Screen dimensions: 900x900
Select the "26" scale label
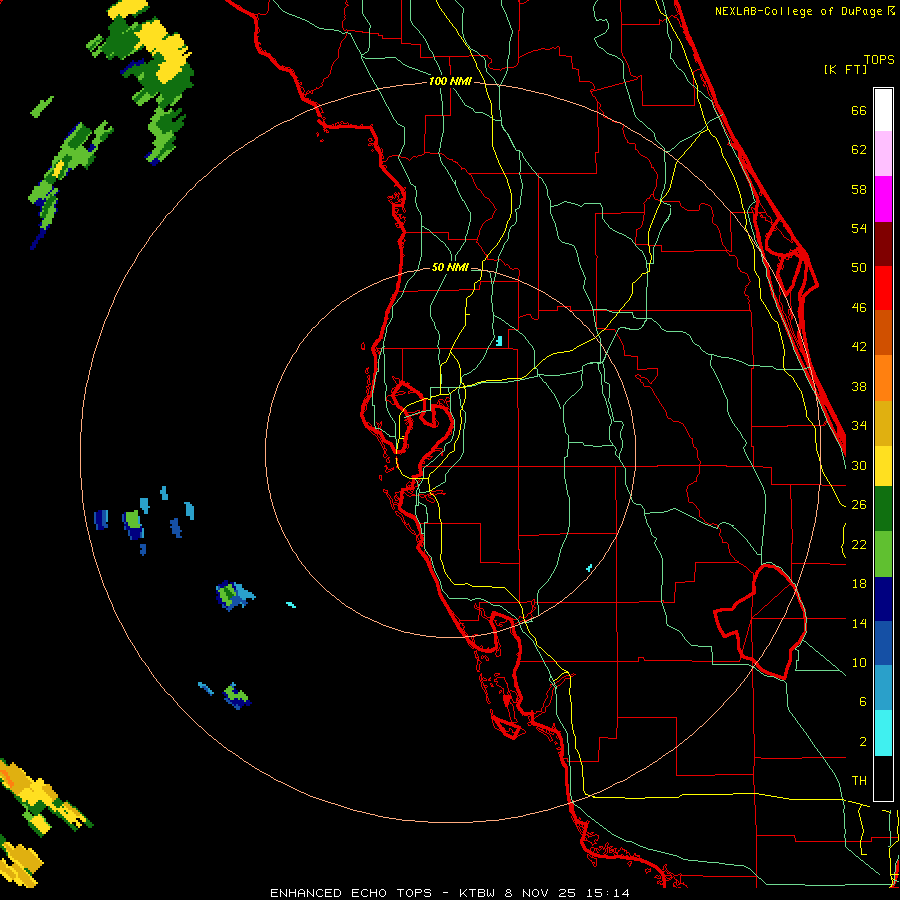(859, 505)
